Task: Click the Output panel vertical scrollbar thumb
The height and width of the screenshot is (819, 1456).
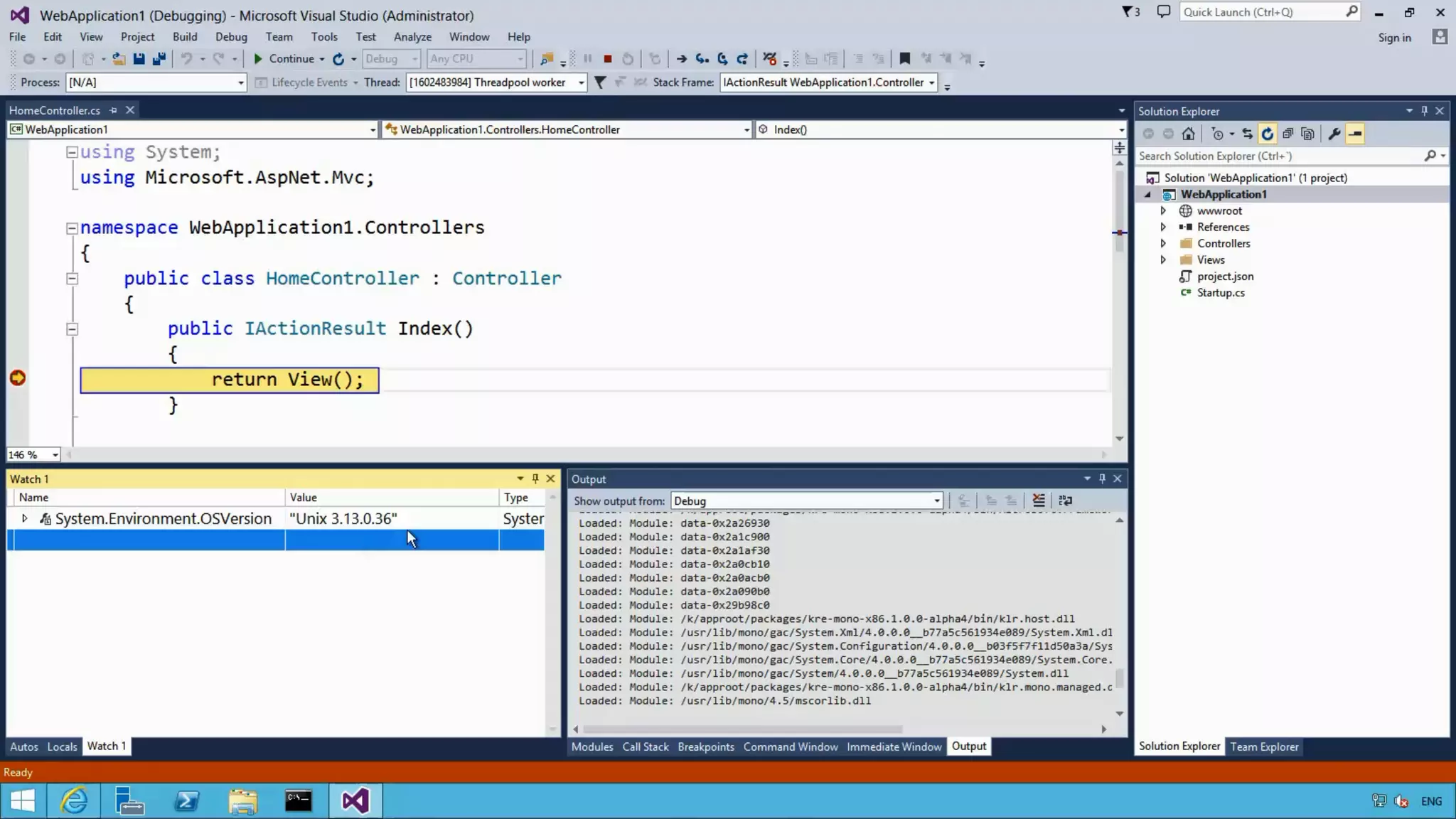Action: click(1120, 679)
